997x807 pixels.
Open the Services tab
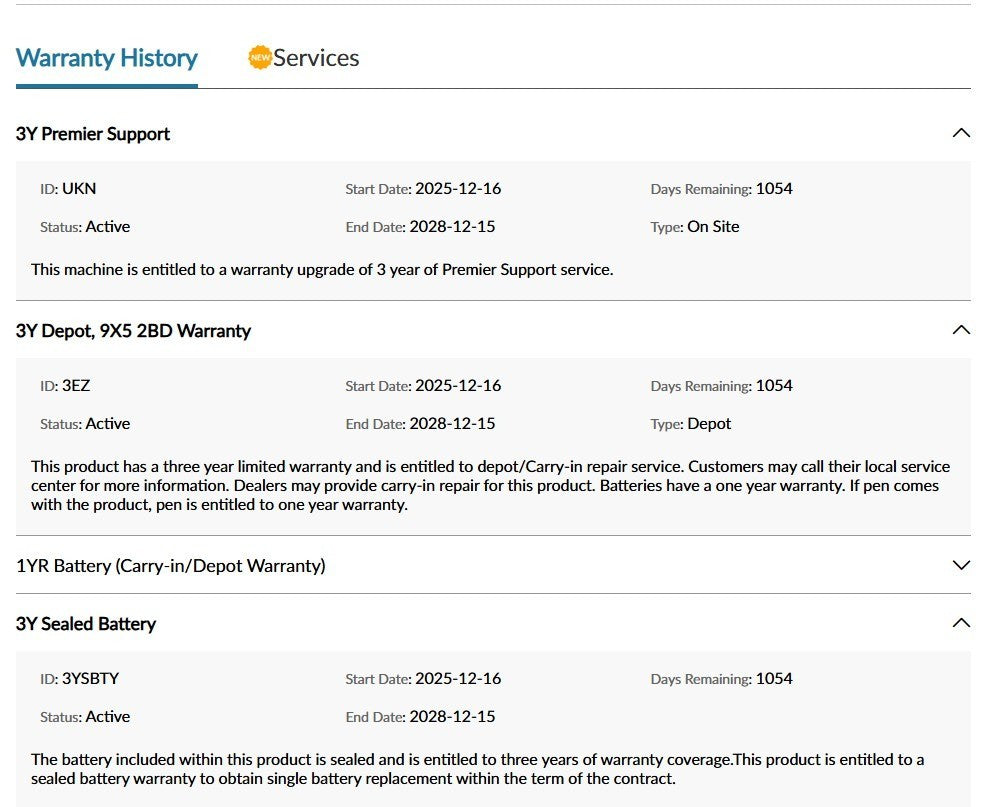point(316,58)
